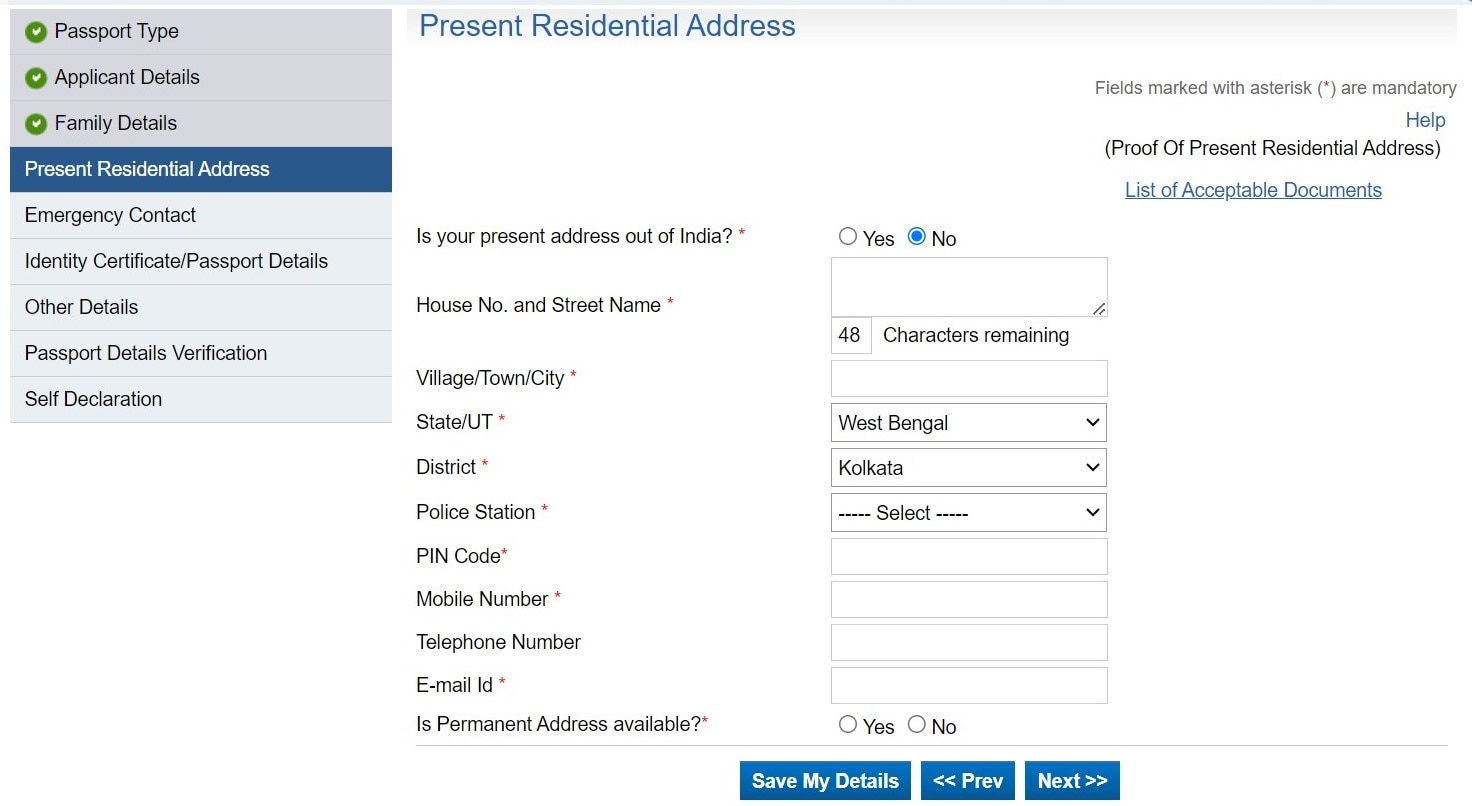The width and height of the screenshot is (1472, 806).
Task: Select Yes for address out of India
Action: [848, 237]
